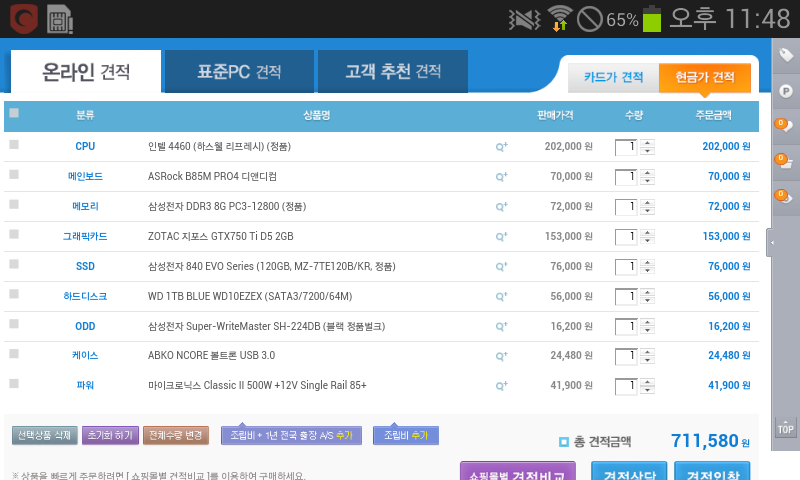Screen dimensions: 800x480
Task: Click 전체수량 변경 button
Action: coord(176,435)
